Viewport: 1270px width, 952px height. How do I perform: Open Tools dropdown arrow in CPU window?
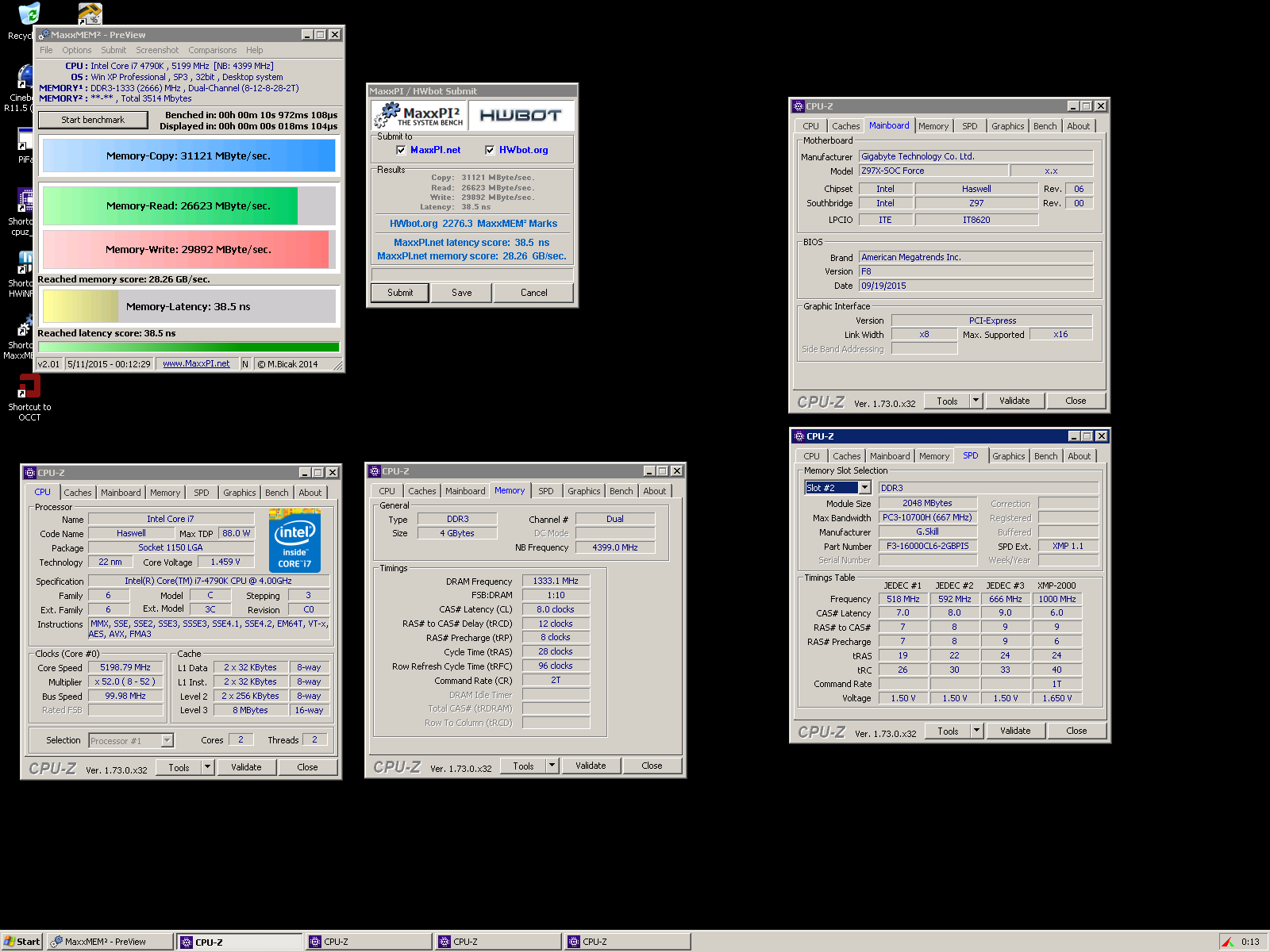208,767
